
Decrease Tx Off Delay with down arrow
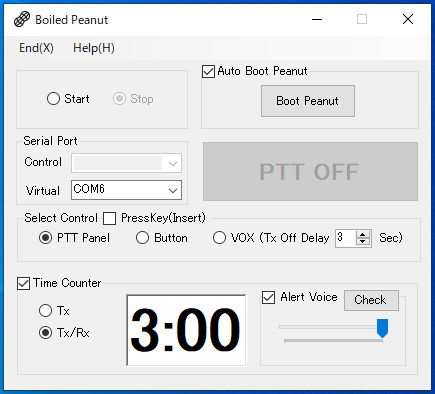pyautogui.click(x=363, y=242)
